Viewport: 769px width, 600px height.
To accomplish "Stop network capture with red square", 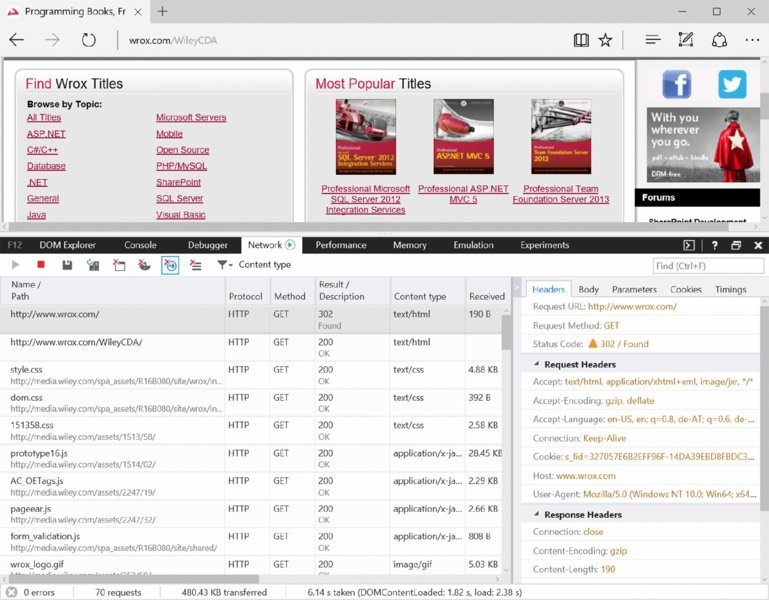I will click(x=41, y=265).
